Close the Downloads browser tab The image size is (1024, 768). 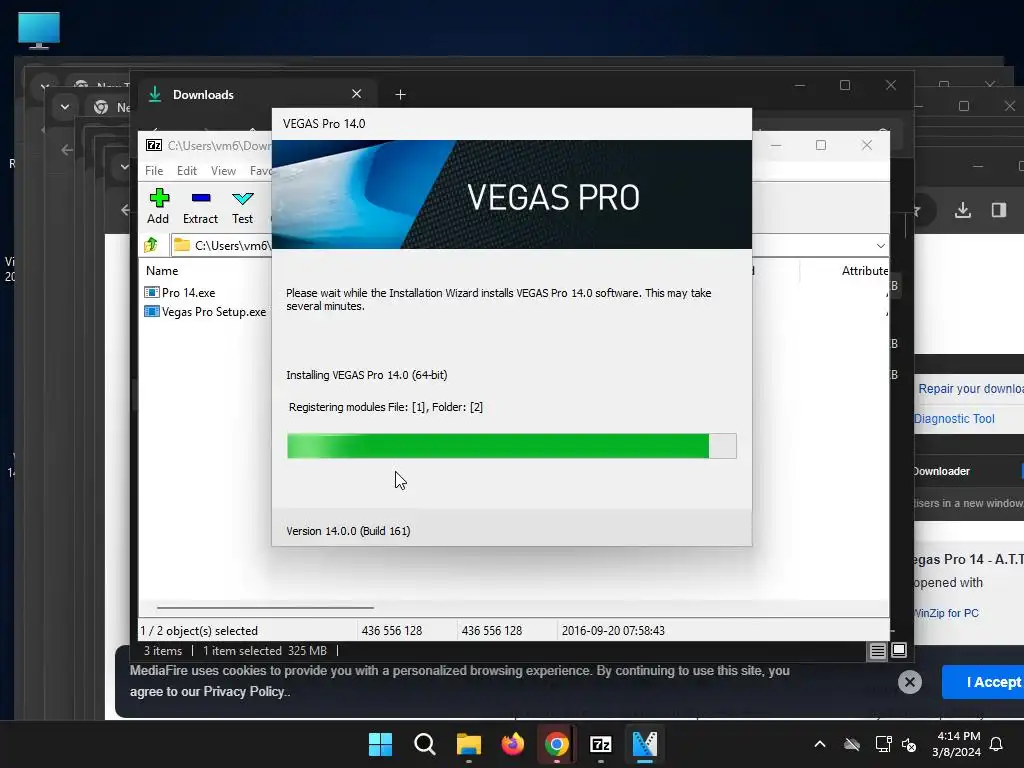357,94
